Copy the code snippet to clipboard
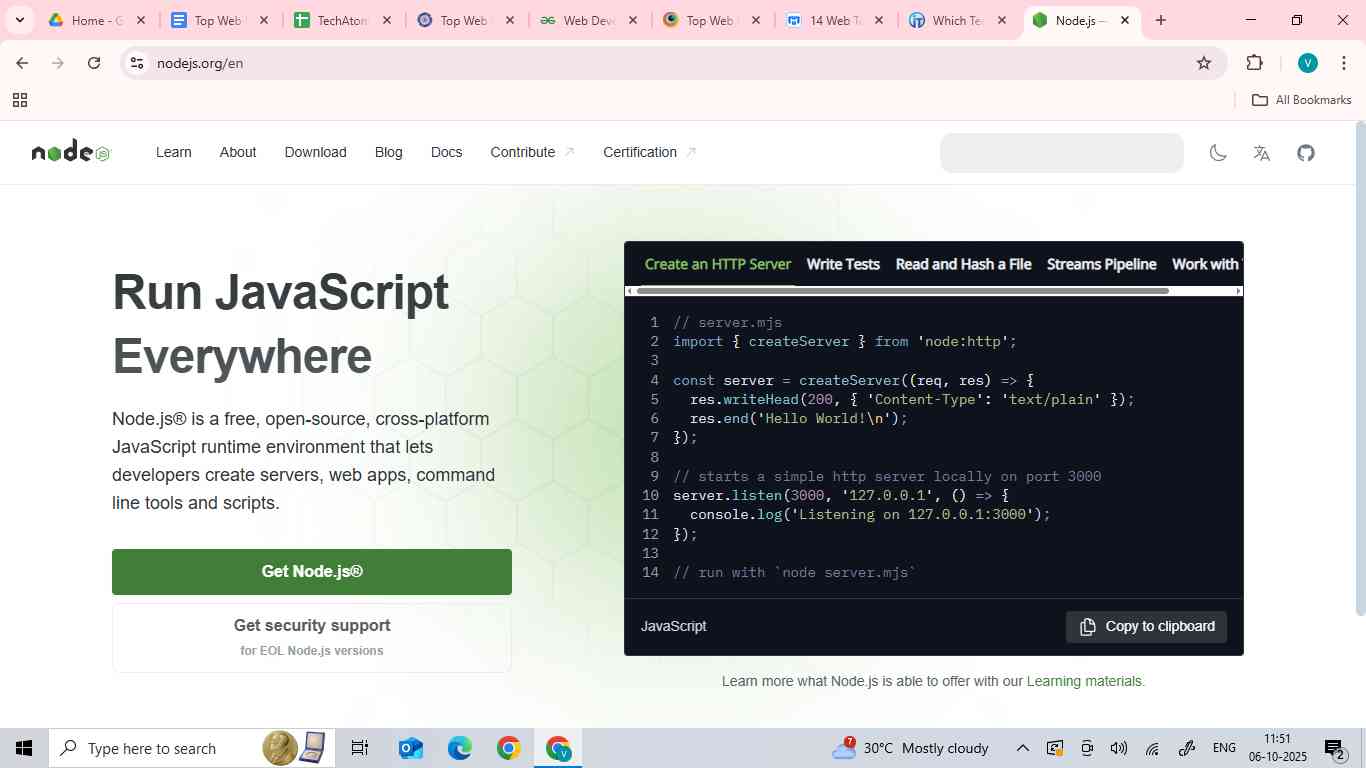The height and width of the screenshot is (768, 1366). (x=1144, y=626)
